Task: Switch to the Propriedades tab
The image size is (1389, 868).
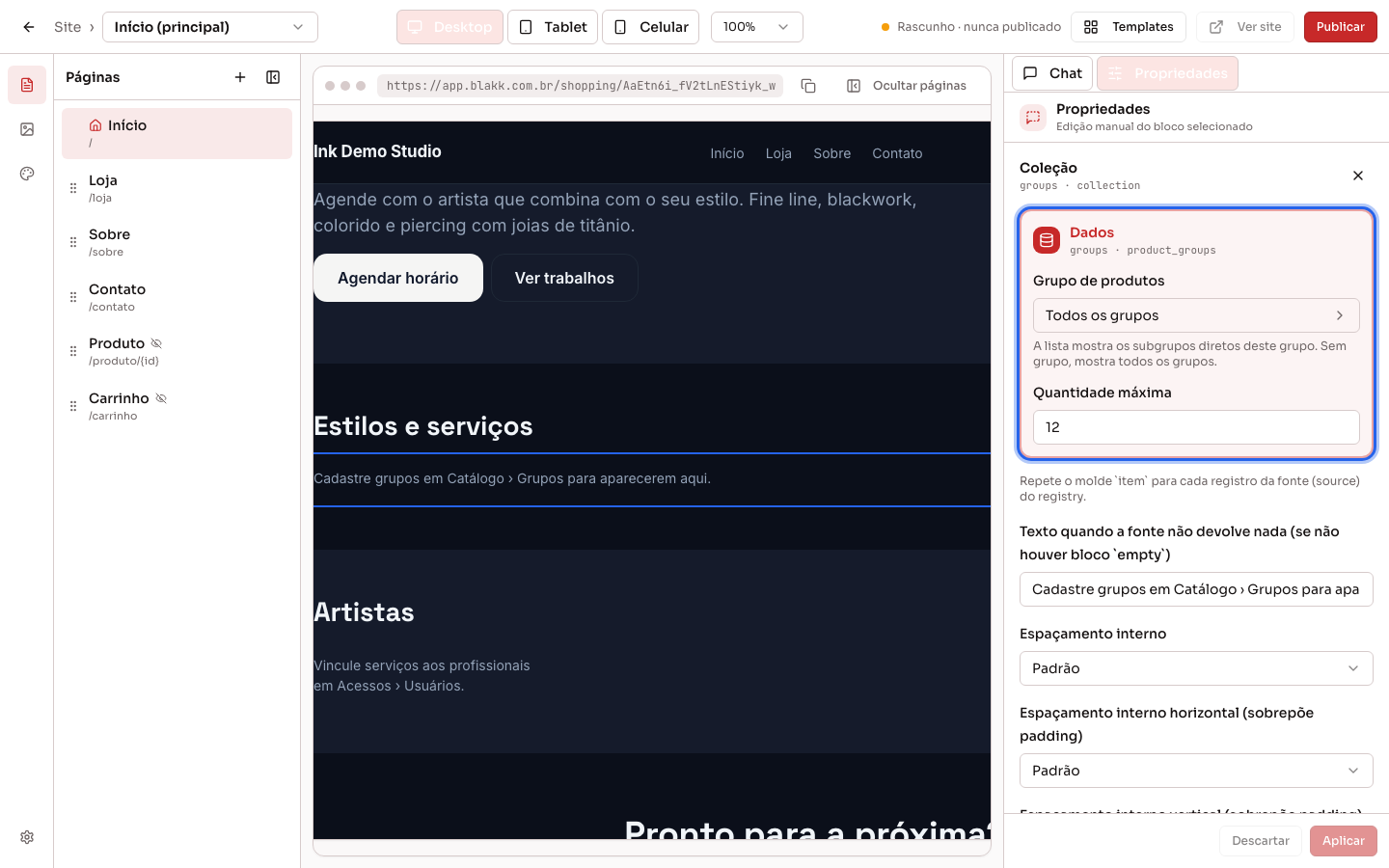Action: coord(1167,73)
